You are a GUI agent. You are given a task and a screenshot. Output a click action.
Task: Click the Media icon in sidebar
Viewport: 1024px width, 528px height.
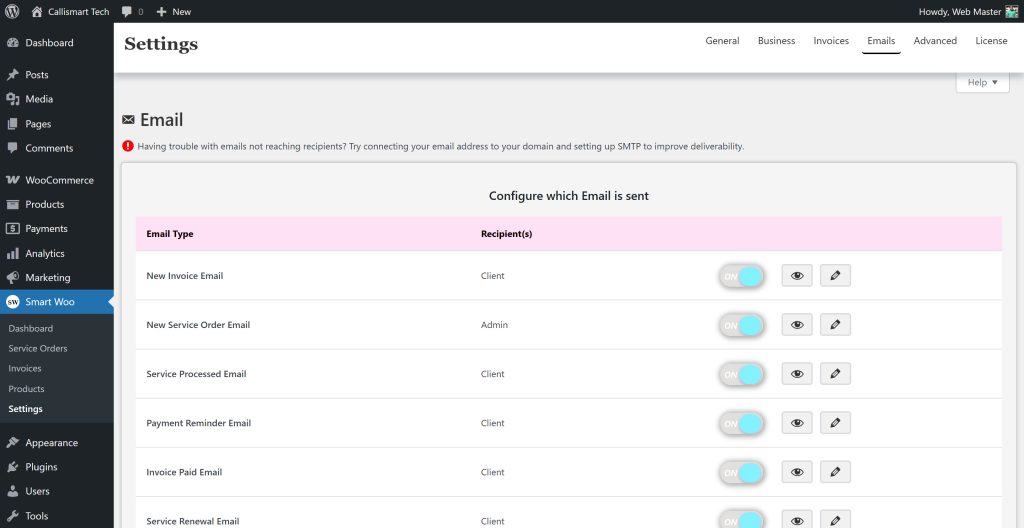tap(12, 99)
